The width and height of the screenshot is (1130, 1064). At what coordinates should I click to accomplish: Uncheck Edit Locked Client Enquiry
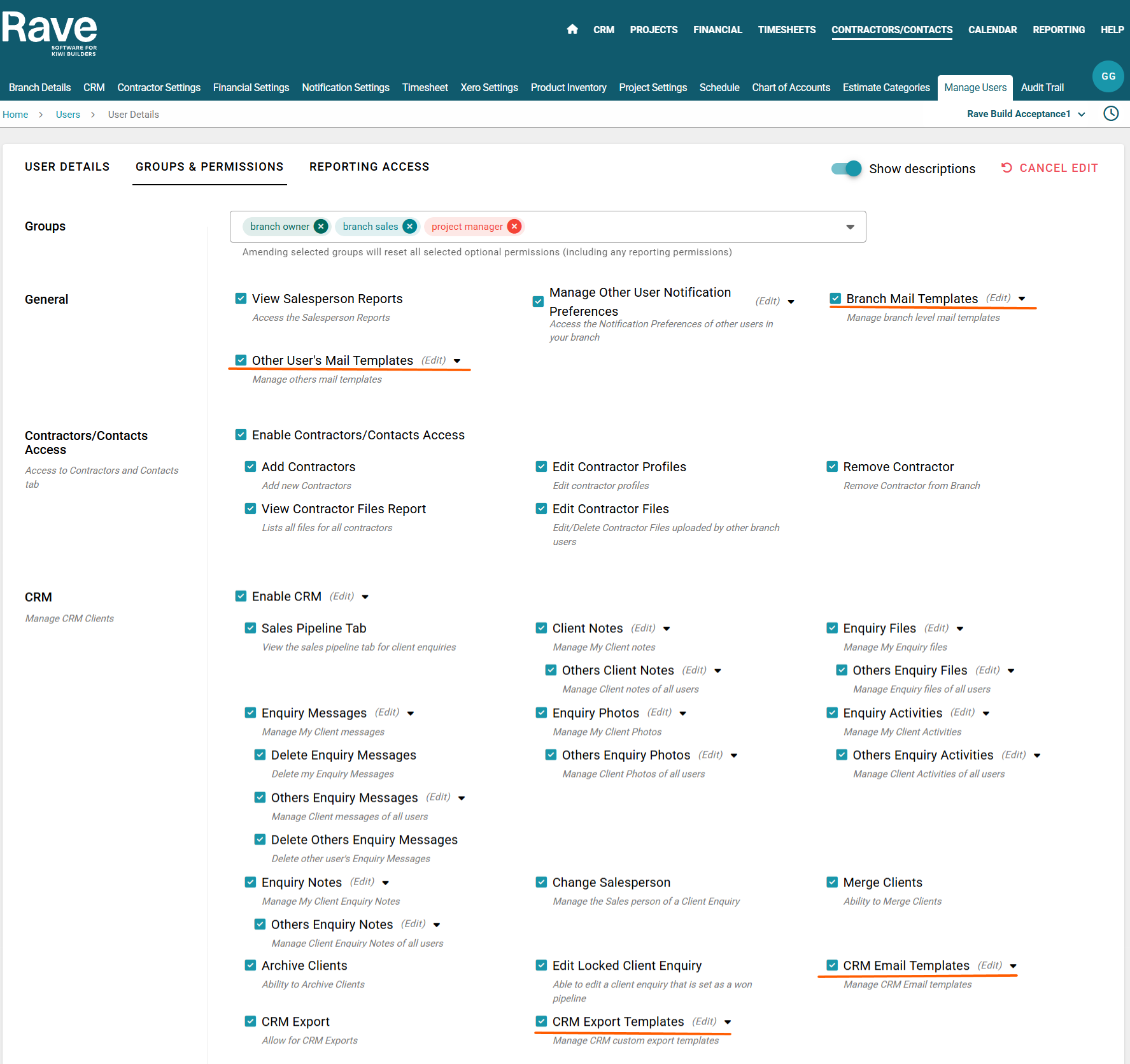point(542,966)
